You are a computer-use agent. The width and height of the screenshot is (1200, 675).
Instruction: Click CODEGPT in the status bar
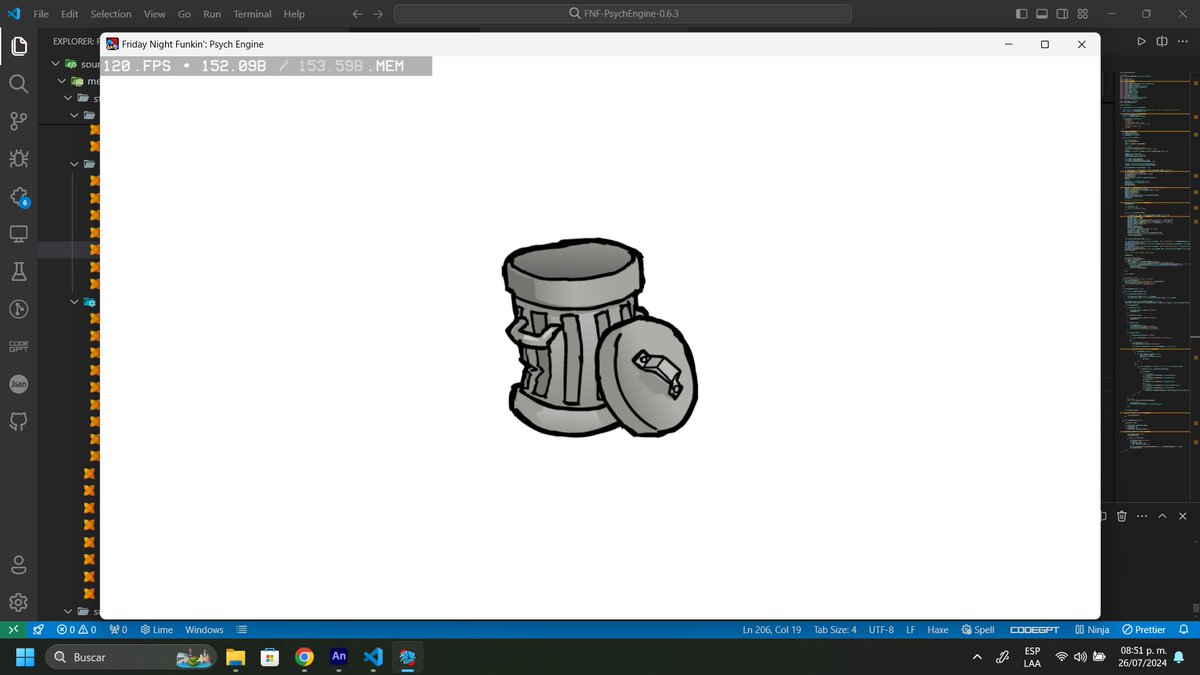pyautogui.click(x=1035, y=630)
